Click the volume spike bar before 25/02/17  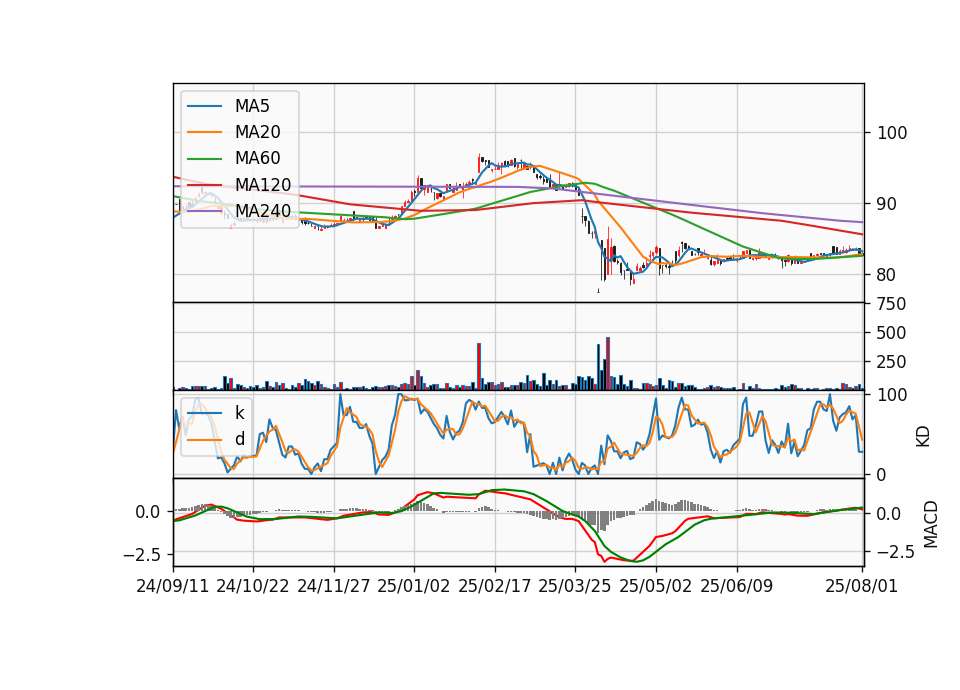[479, 366]
